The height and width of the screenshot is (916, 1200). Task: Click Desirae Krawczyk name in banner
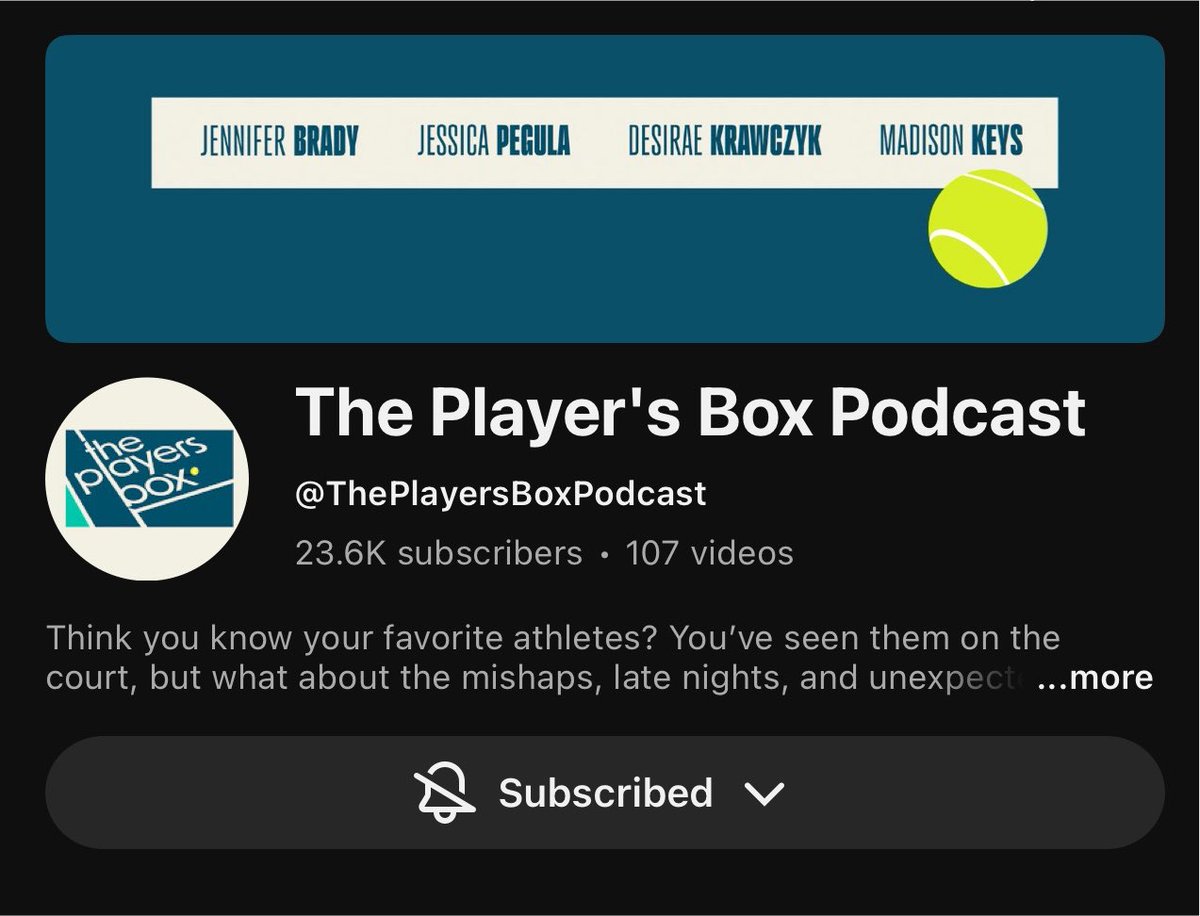[725, 142]
